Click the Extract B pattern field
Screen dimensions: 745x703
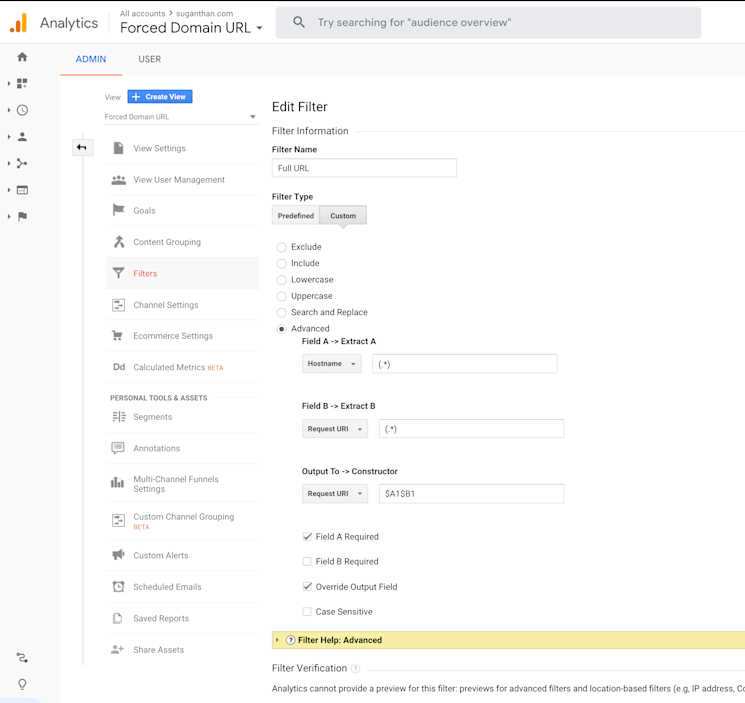(x=471, y=429)
